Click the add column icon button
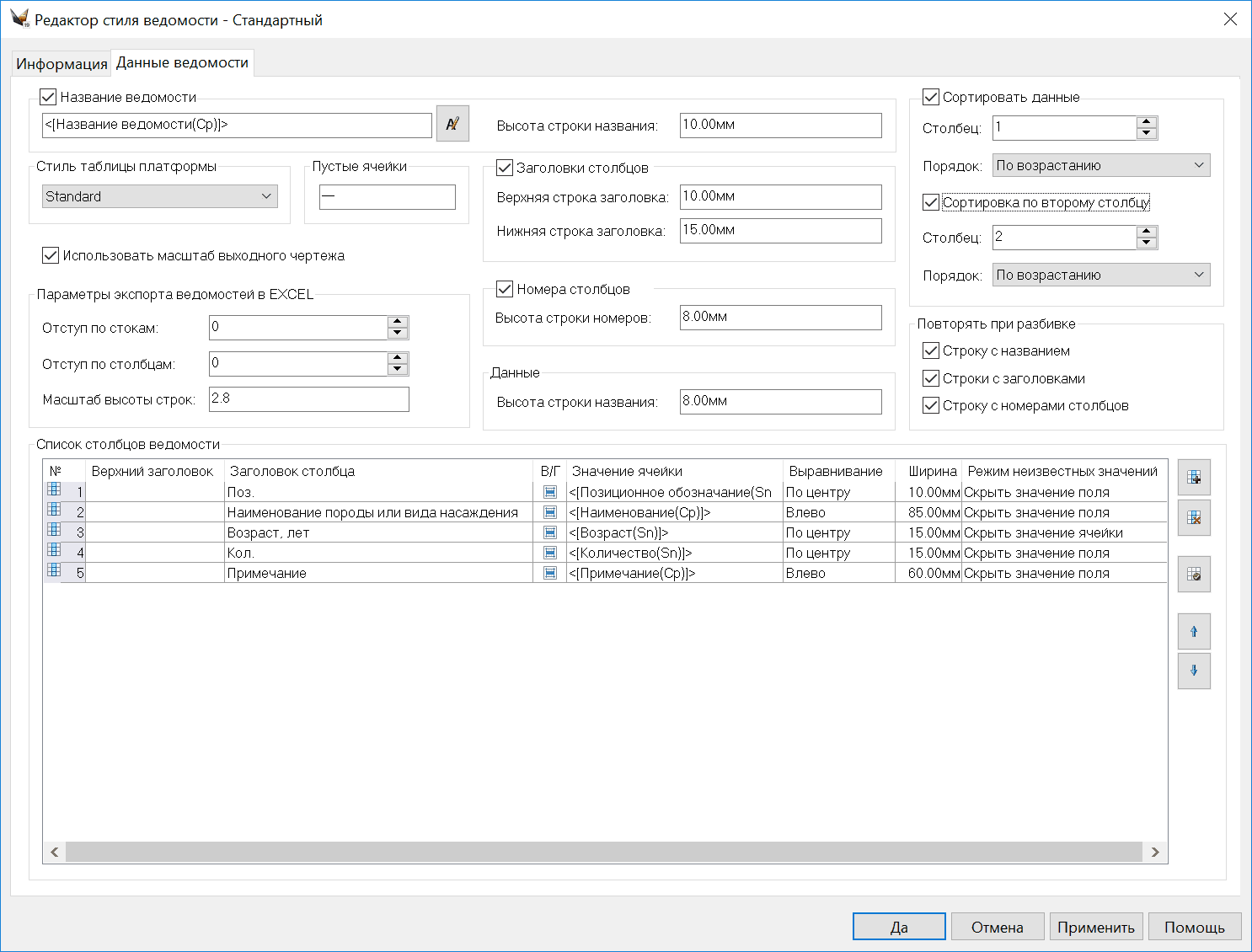This screenshot has width=1252, height=952. 1194,478
